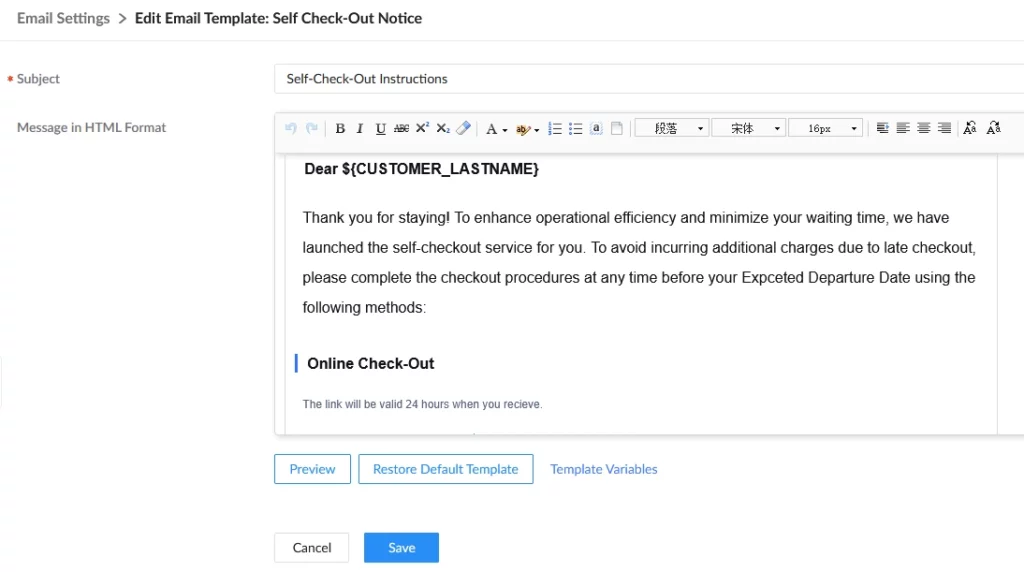1024x572 pixels.
Task: Save the email template
Action: coord(402,547)
